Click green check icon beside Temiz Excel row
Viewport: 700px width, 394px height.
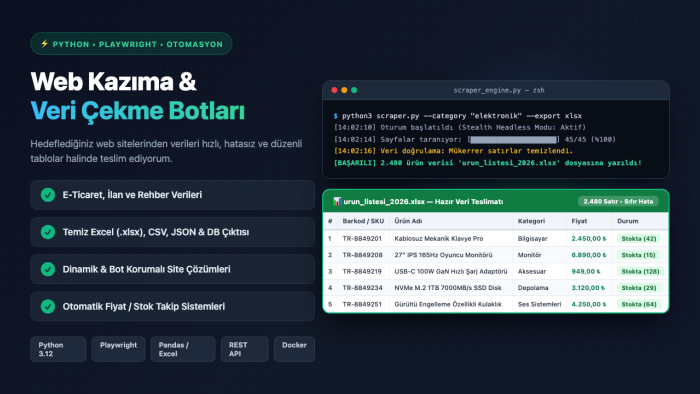48,232
